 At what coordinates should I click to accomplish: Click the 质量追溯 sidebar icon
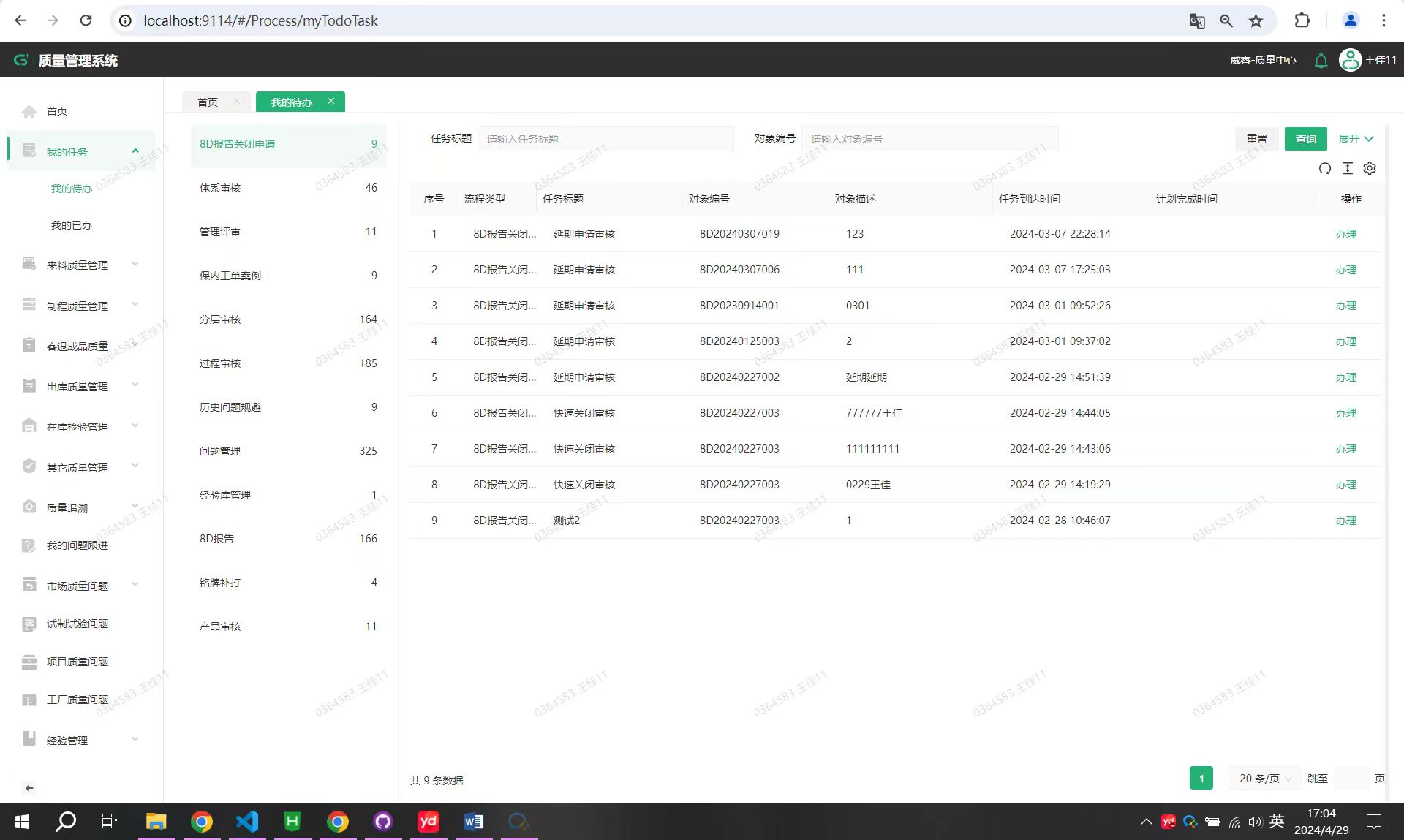29,507
